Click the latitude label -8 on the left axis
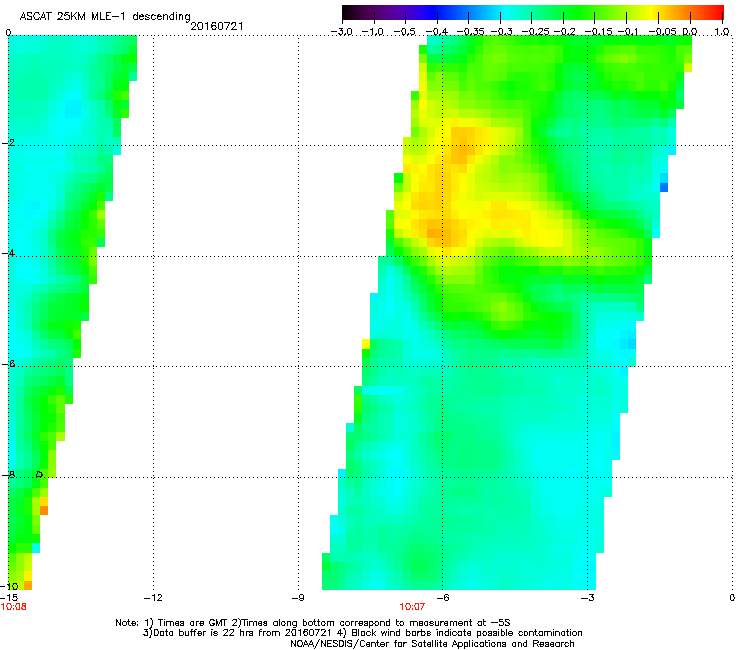The image size is (740, 650). [x=8, y=474]
